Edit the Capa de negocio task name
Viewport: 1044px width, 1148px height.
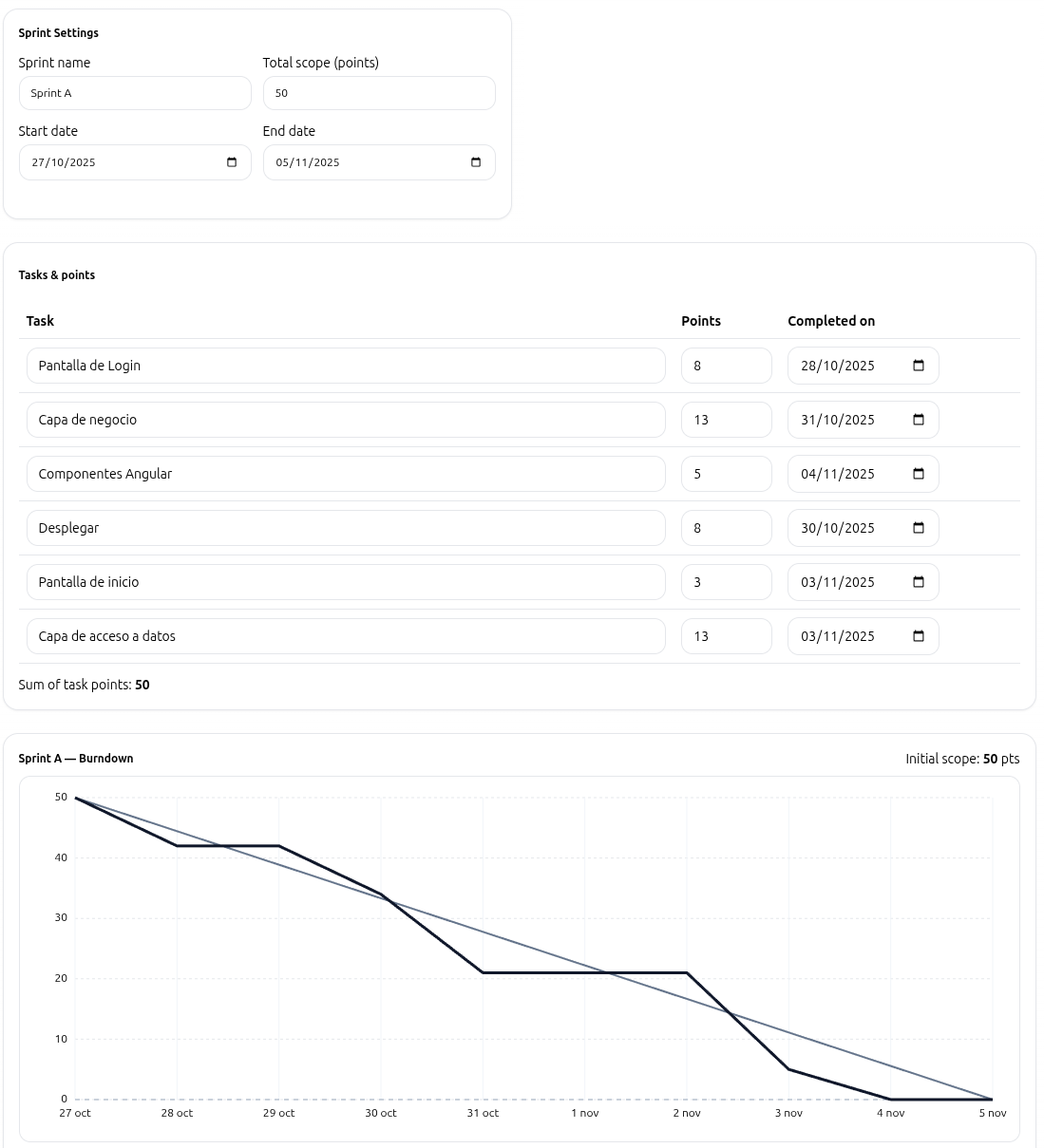pos(346,420)
